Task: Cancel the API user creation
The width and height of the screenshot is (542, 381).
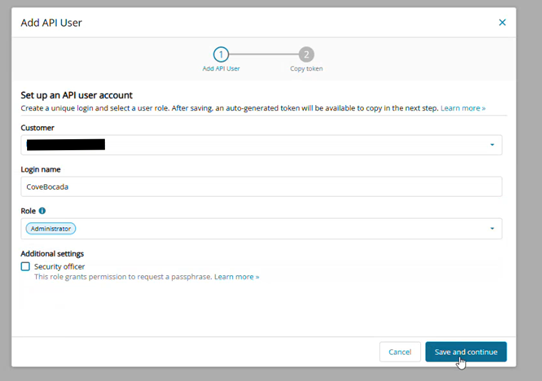Action: 400,352
